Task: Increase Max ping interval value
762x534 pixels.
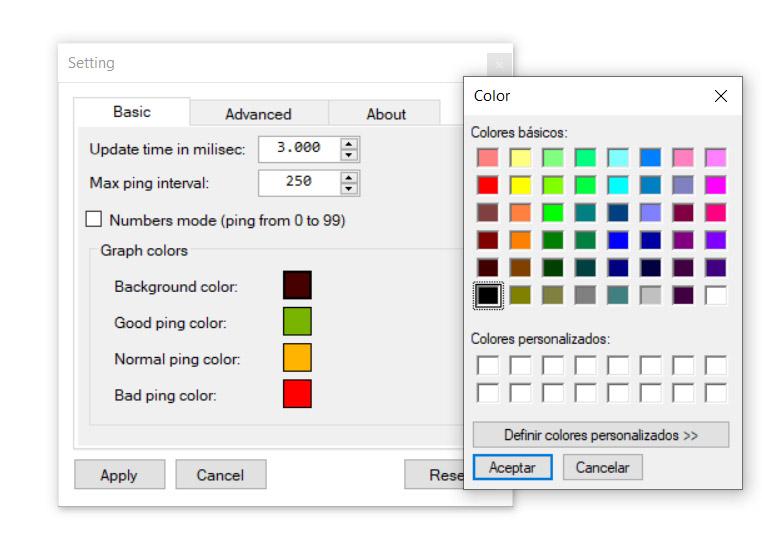Action: tap(348, 177)
